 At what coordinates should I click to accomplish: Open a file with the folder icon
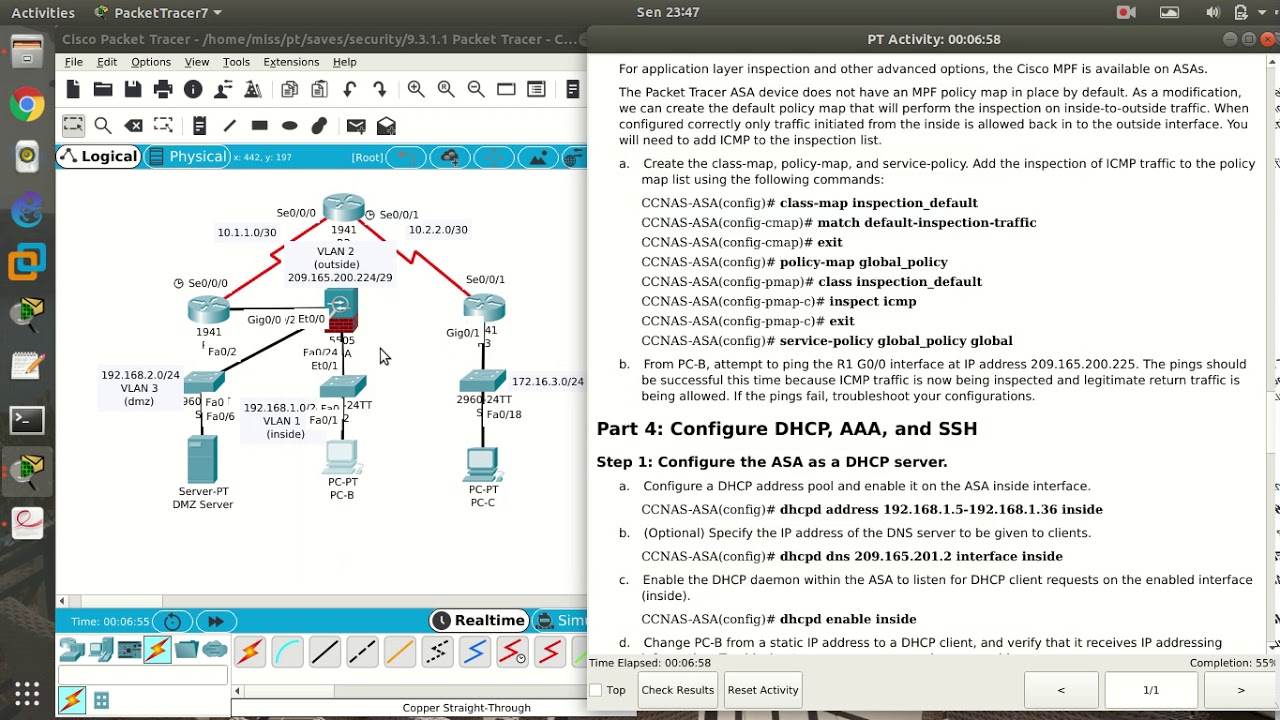103,90
